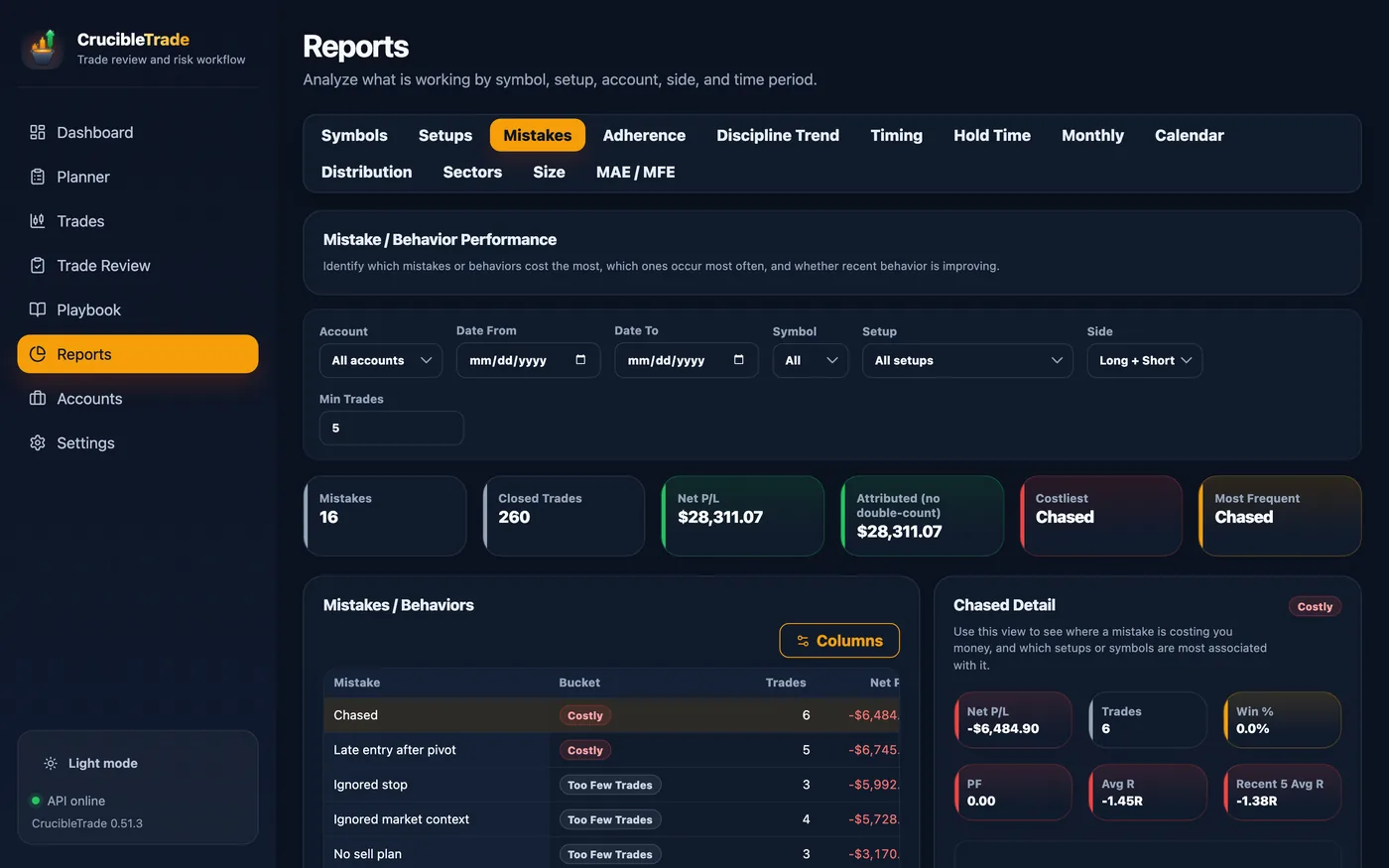This screenshot has width=1389, height=868.
Task: Sort by the Bucket column header
Action: point(579,682)
